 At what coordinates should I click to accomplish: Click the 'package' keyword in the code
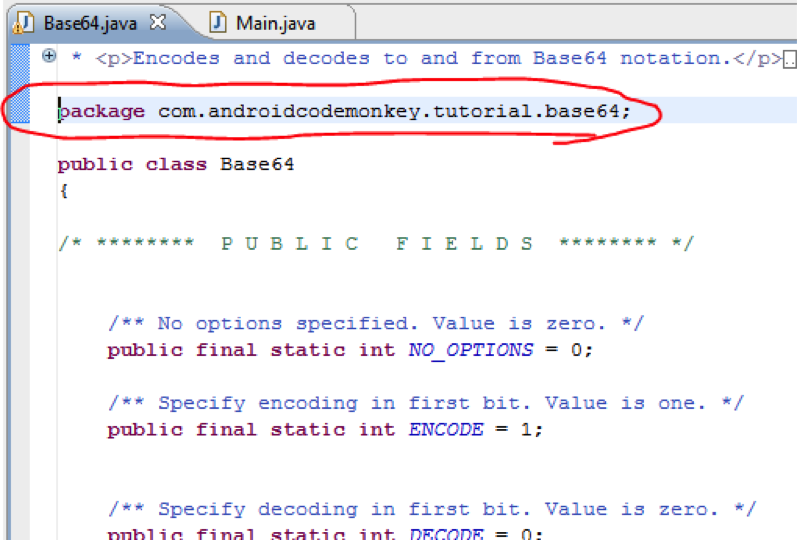(102, 111)
